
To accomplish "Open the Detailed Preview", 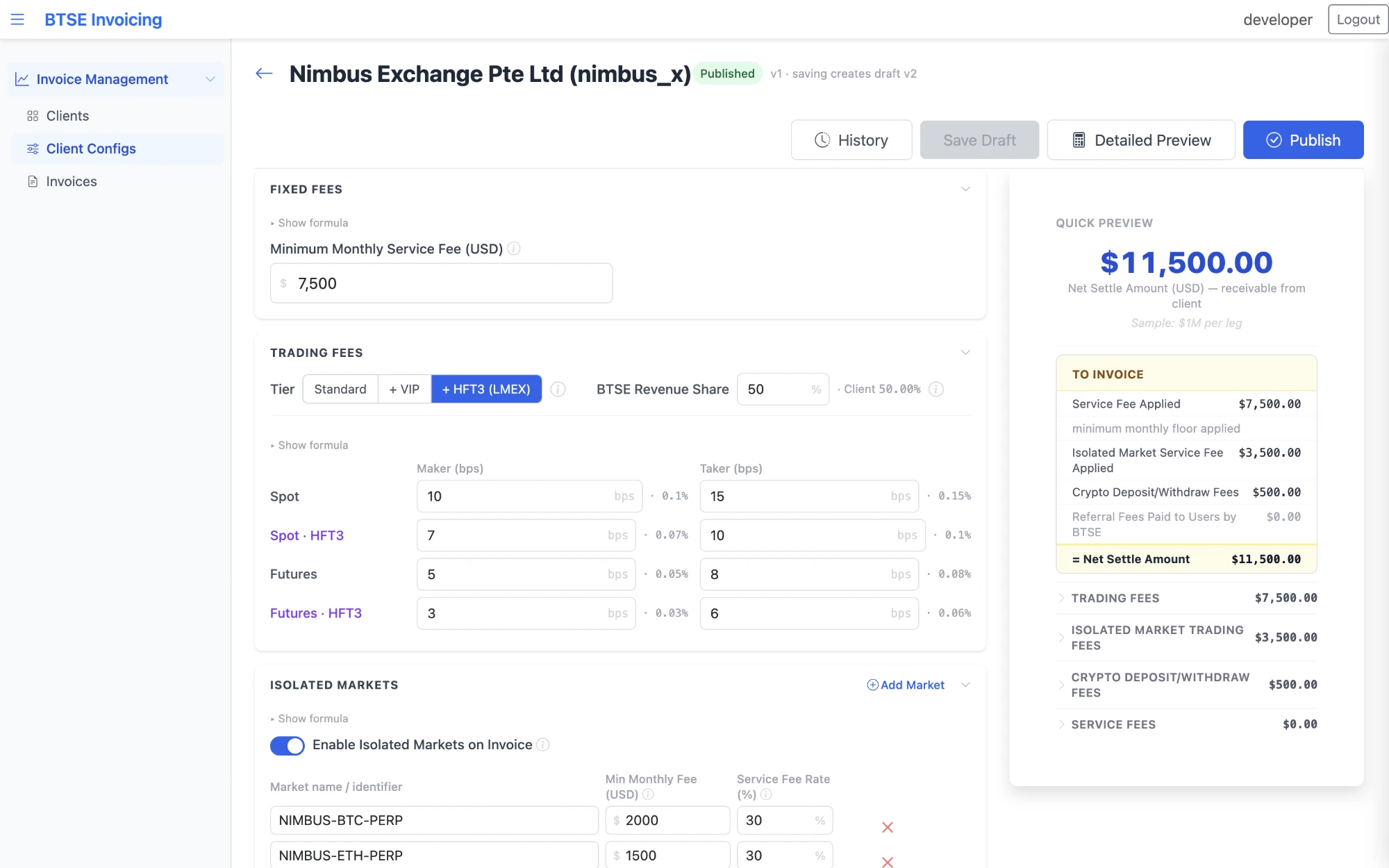I will [1141, 140].
